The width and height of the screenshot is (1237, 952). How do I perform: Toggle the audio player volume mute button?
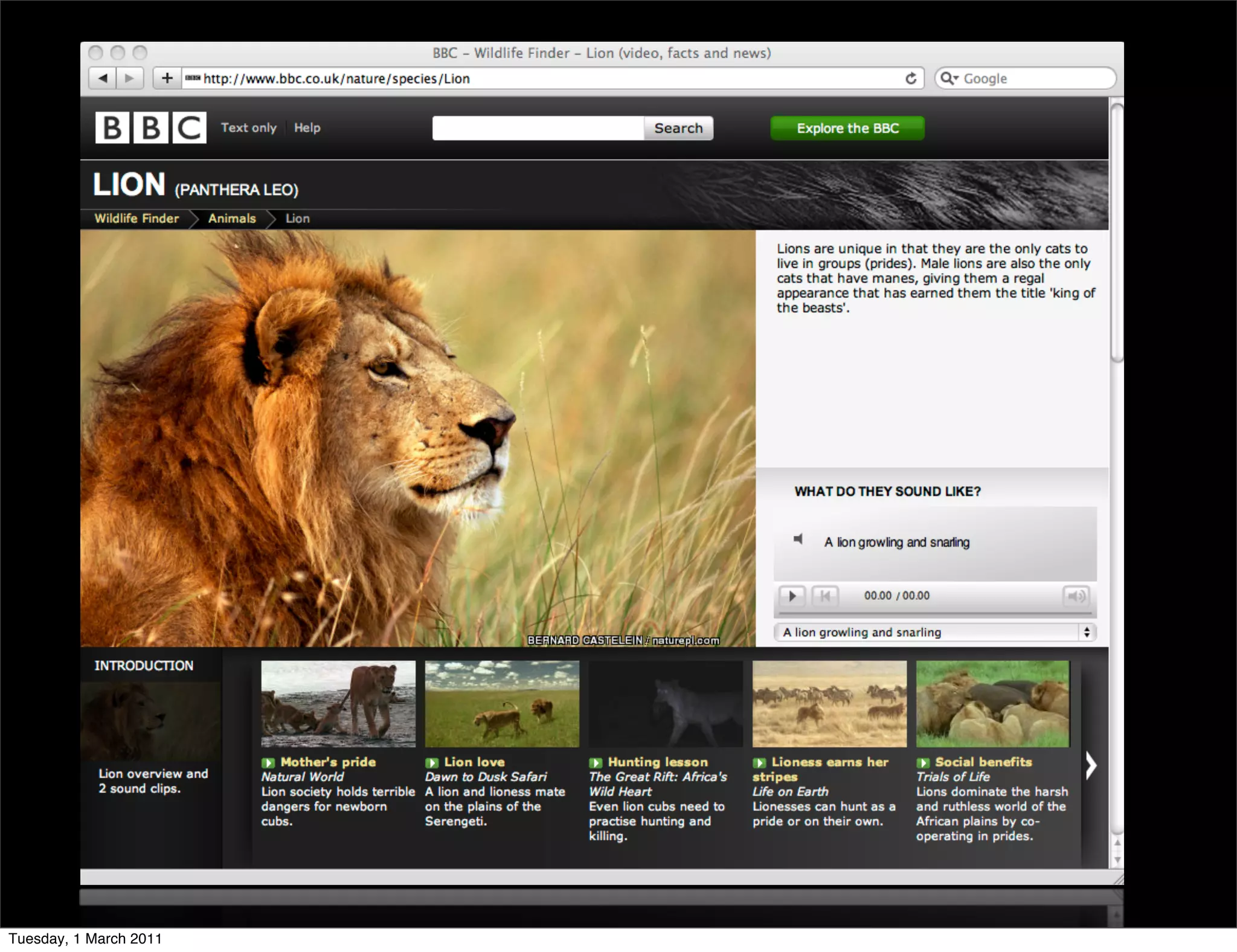coord(1076,596)
